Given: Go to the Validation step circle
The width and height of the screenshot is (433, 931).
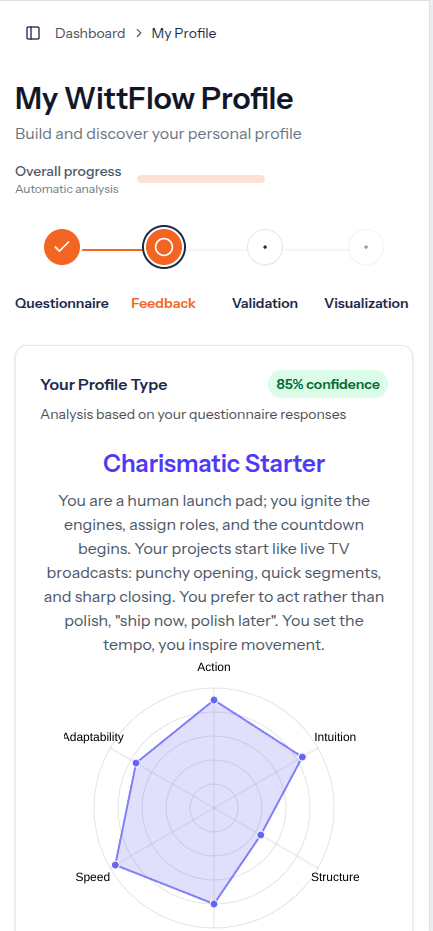Looking at the screenshot, I should coord(265,246).
